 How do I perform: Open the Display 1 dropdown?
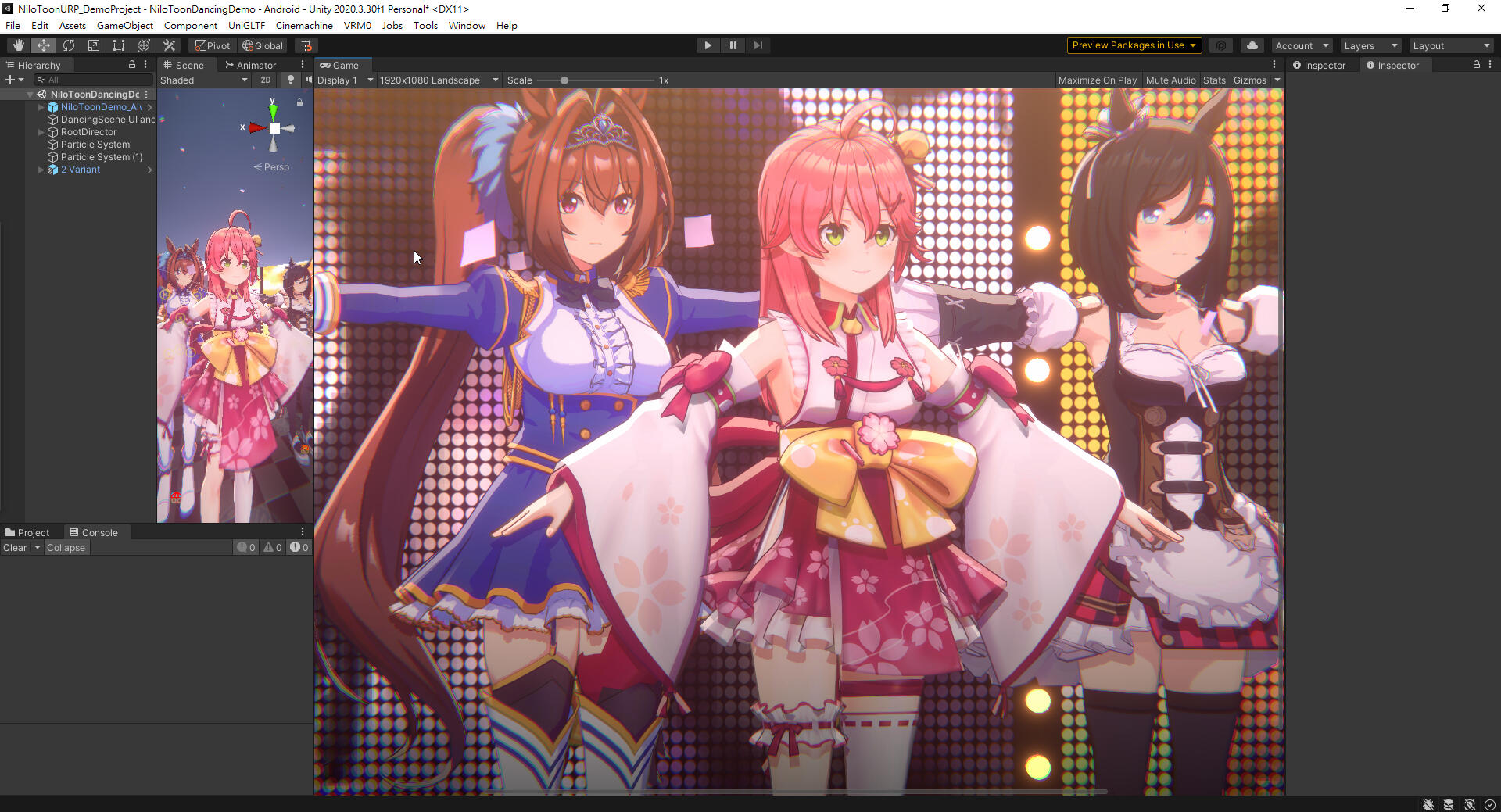345,80
